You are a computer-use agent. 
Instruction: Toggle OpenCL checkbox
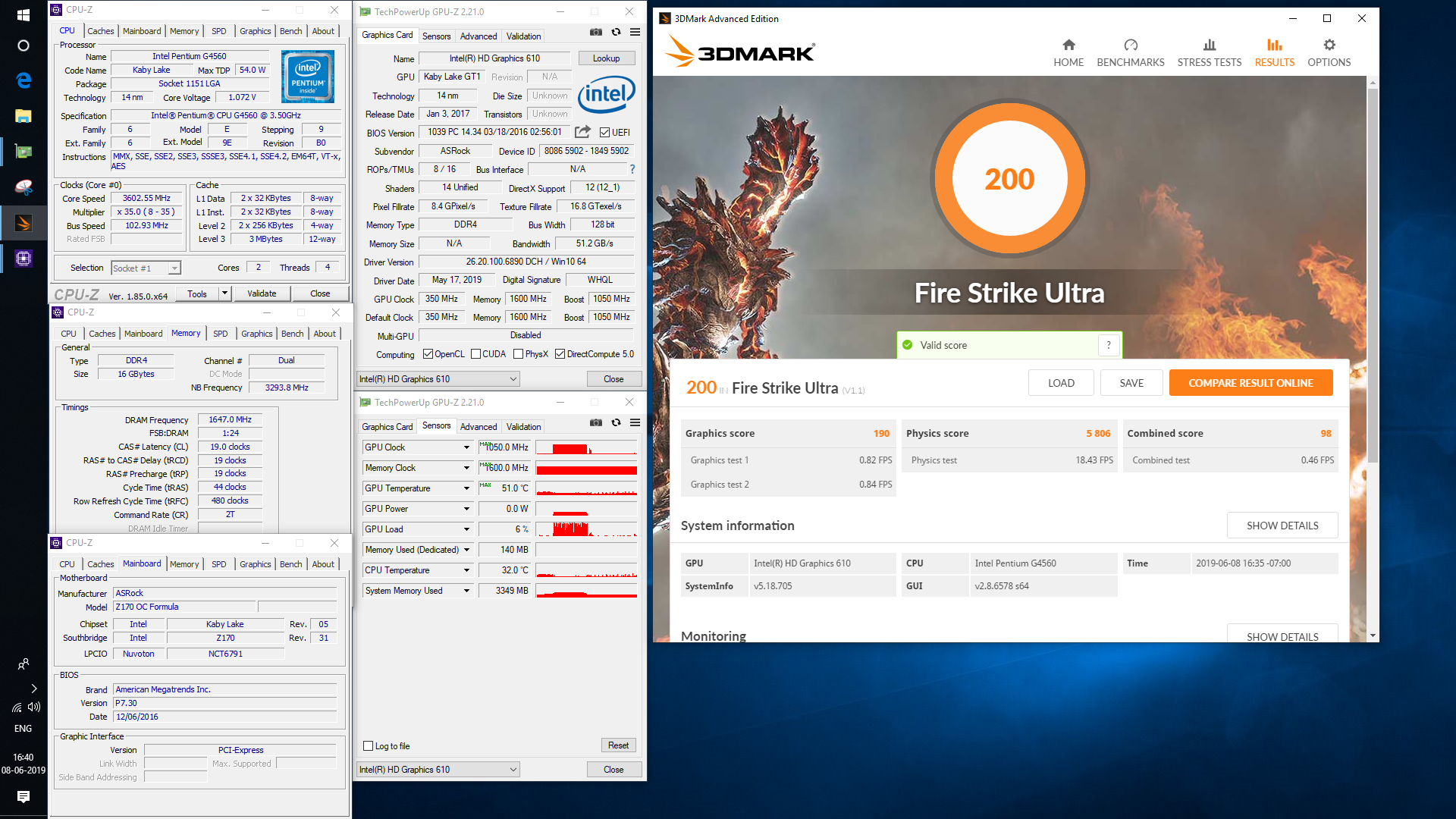(x=428, y=354)
